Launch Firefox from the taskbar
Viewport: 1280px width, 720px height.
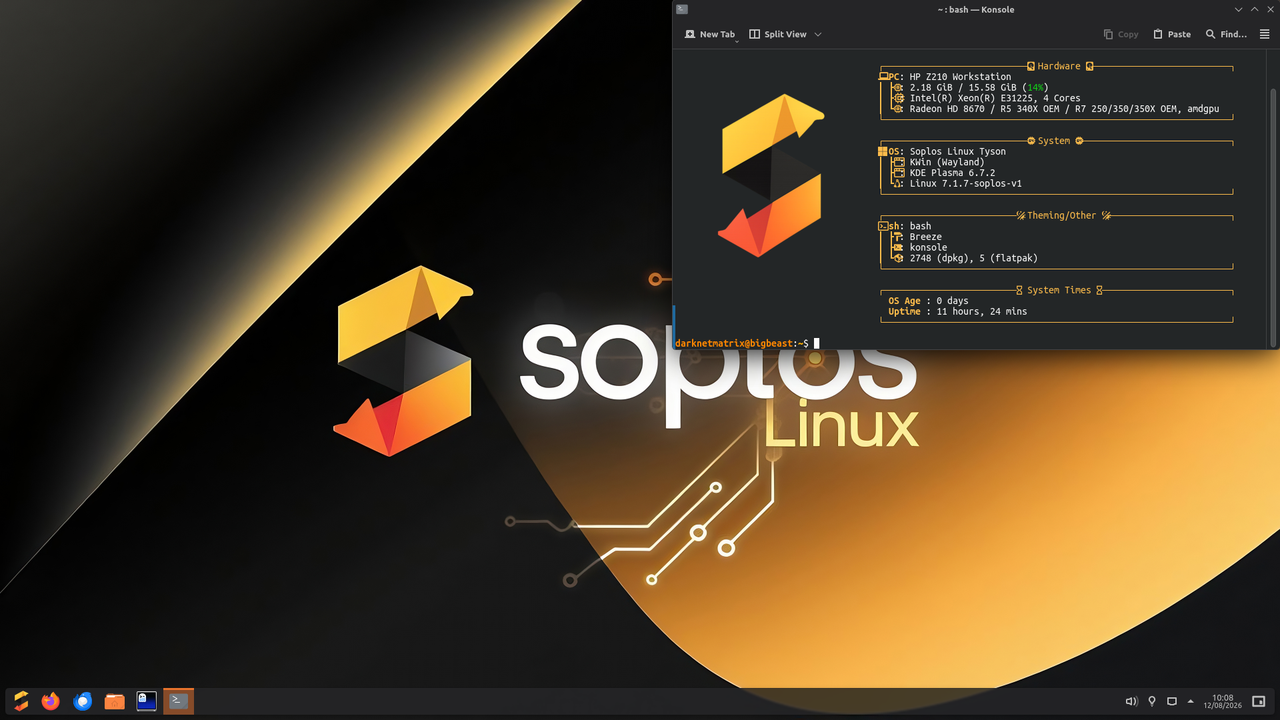click(51, 701)
